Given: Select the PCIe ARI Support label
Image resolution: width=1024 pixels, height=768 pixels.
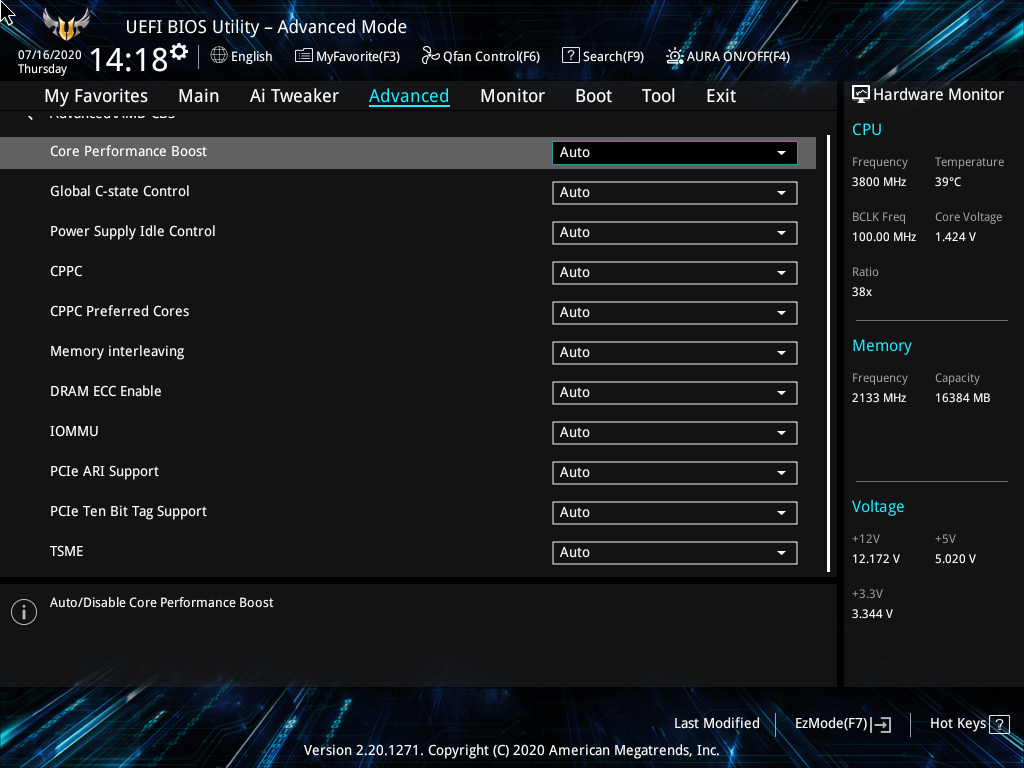Looking at the screenshot, I should point(104,472).
